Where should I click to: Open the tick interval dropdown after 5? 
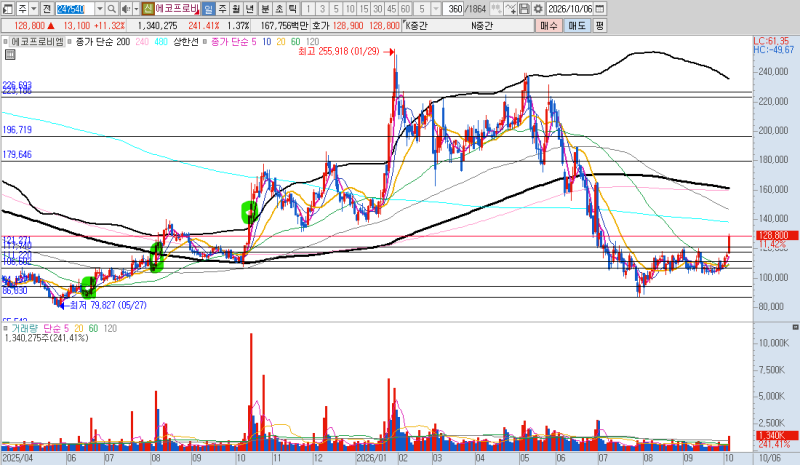click(436, 9)
